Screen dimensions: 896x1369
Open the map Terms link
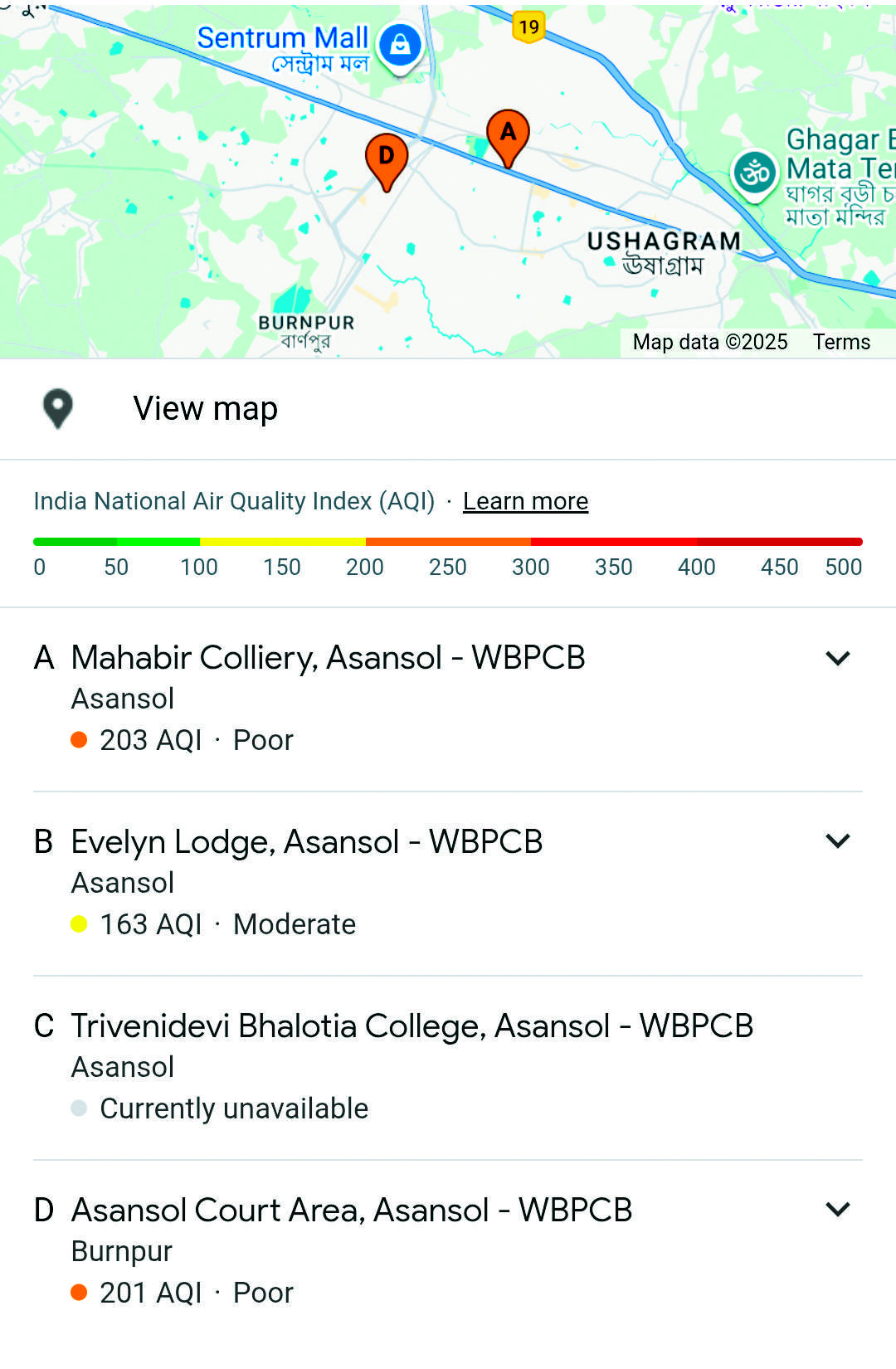pos(841,342)
